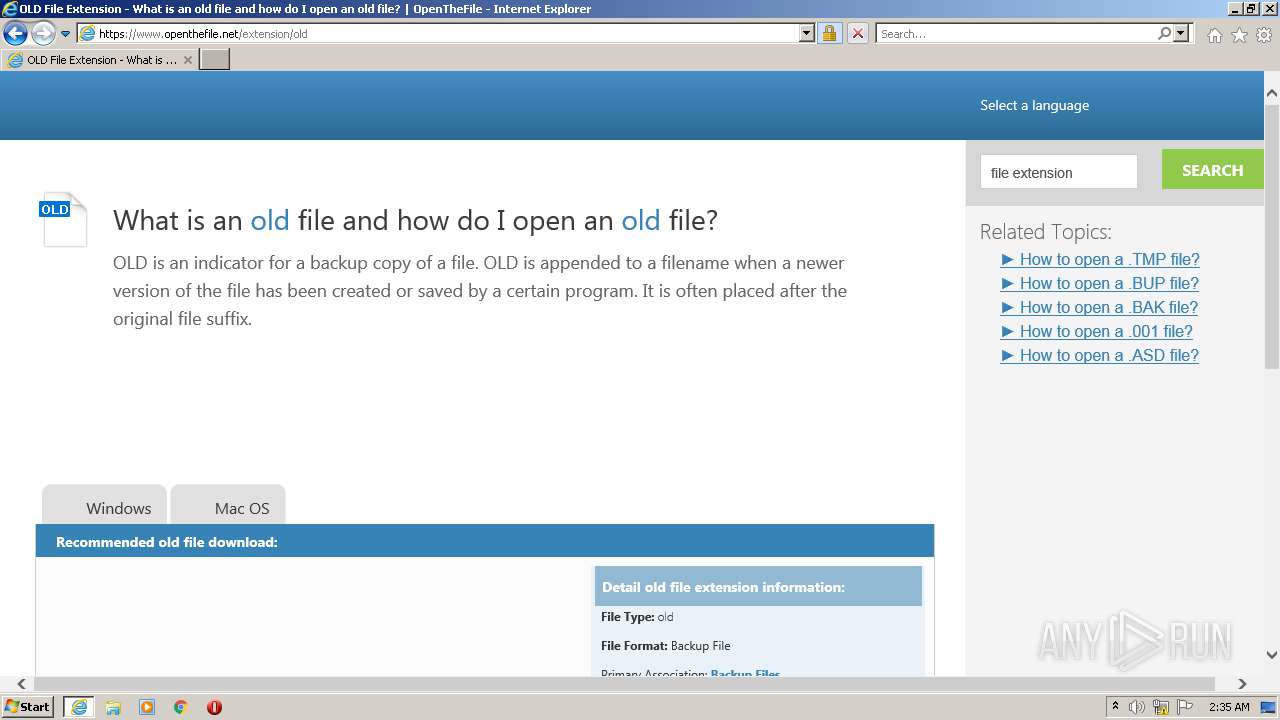Go back with the browser Back arrow
1280x720 pixels.
click(x=15, y=34)
